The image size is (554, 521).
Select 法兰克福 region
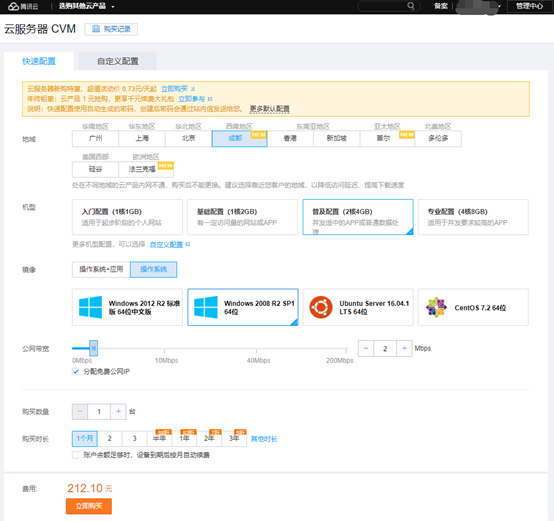[x=146, y=169]
